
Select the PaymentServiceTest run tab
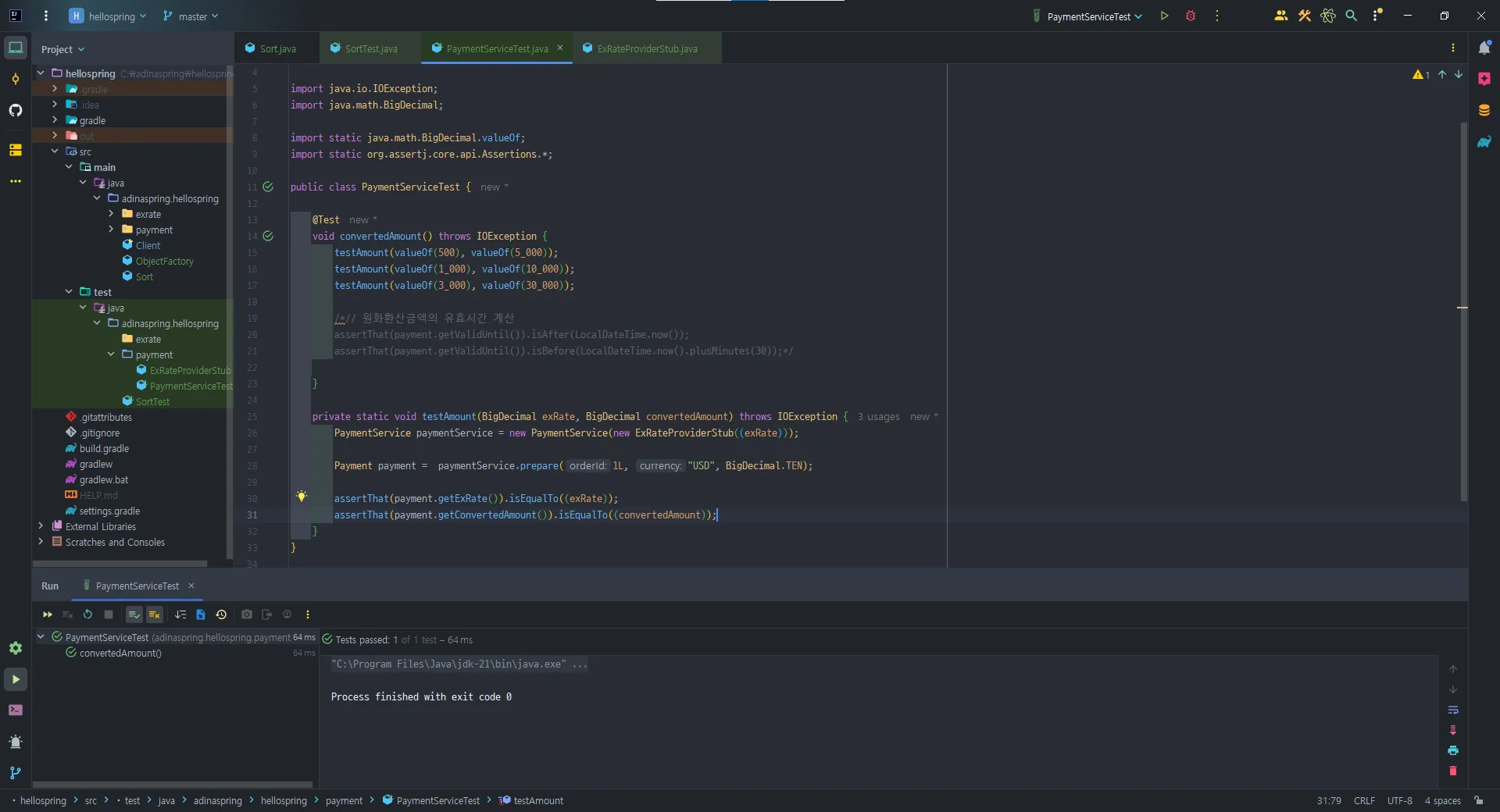[137, 586]
